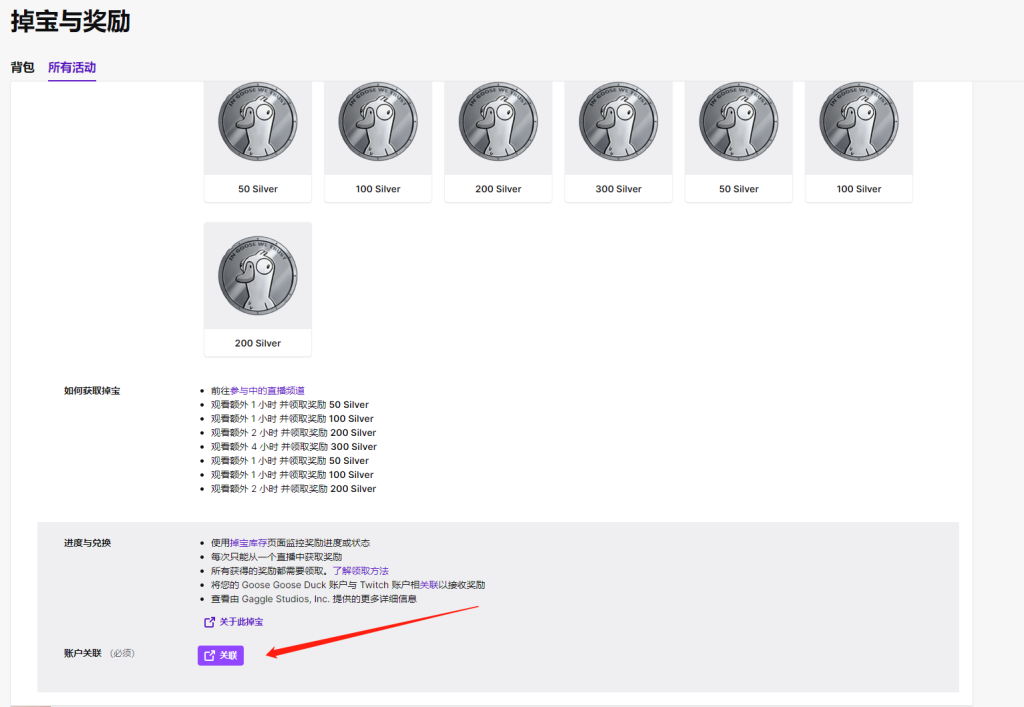Click the text 每次只能从一个直播中获取奖励
Viewport: 1024px width, 707px height.
point(276,557)
